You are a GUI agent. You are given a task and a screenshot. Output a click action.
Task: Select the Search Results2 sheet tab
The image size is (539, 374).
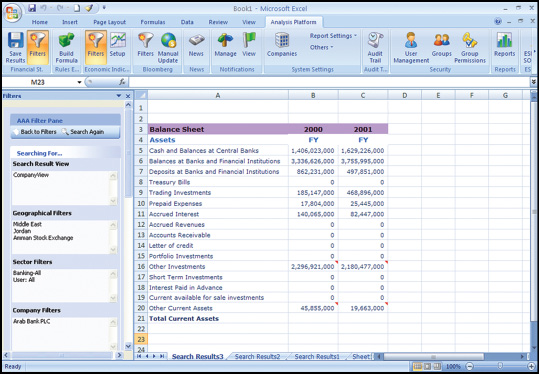pyautogui.click(x=257, y=356)
